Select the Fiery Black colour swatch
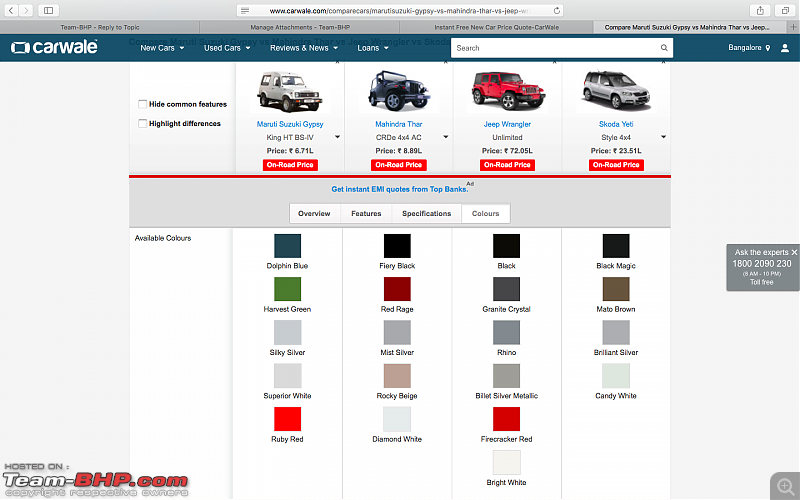This screenshot has width=800, height=500. 397,246
